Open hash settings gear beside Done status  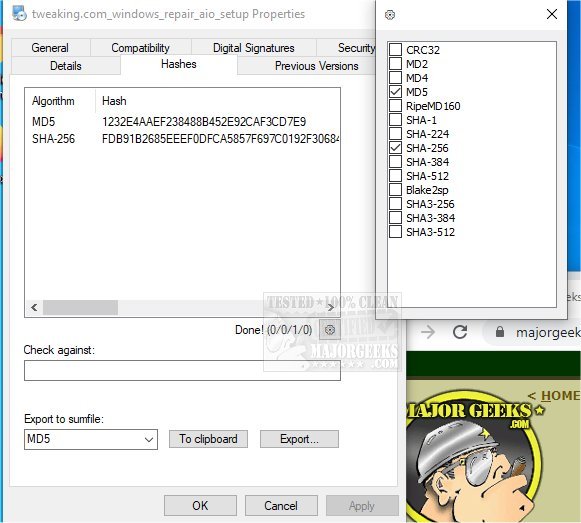point(329,330)
